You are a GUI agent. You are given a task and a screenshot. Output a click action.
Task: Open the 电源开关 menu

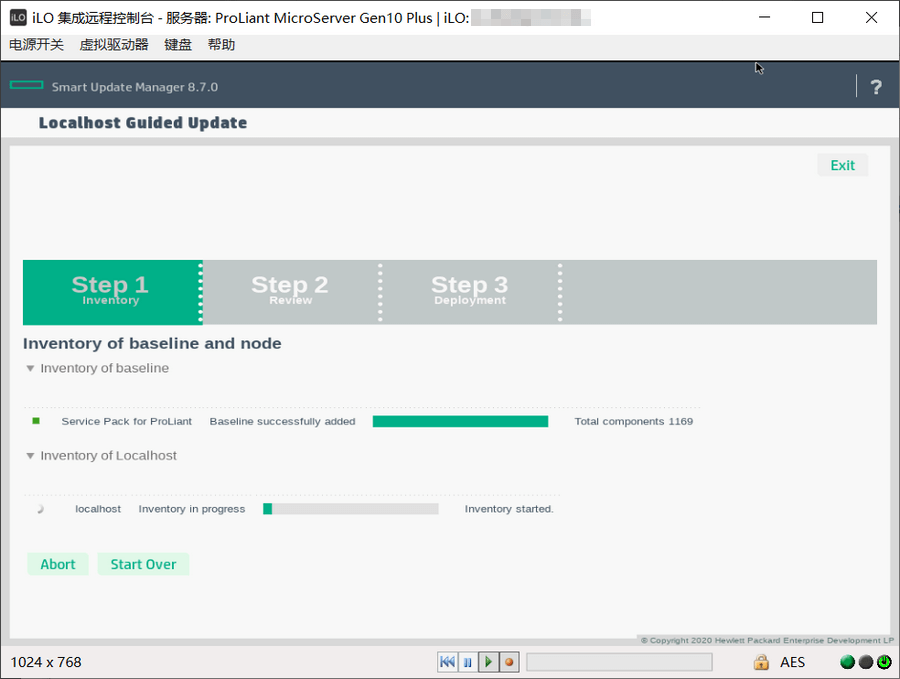(x=36, y=45)
